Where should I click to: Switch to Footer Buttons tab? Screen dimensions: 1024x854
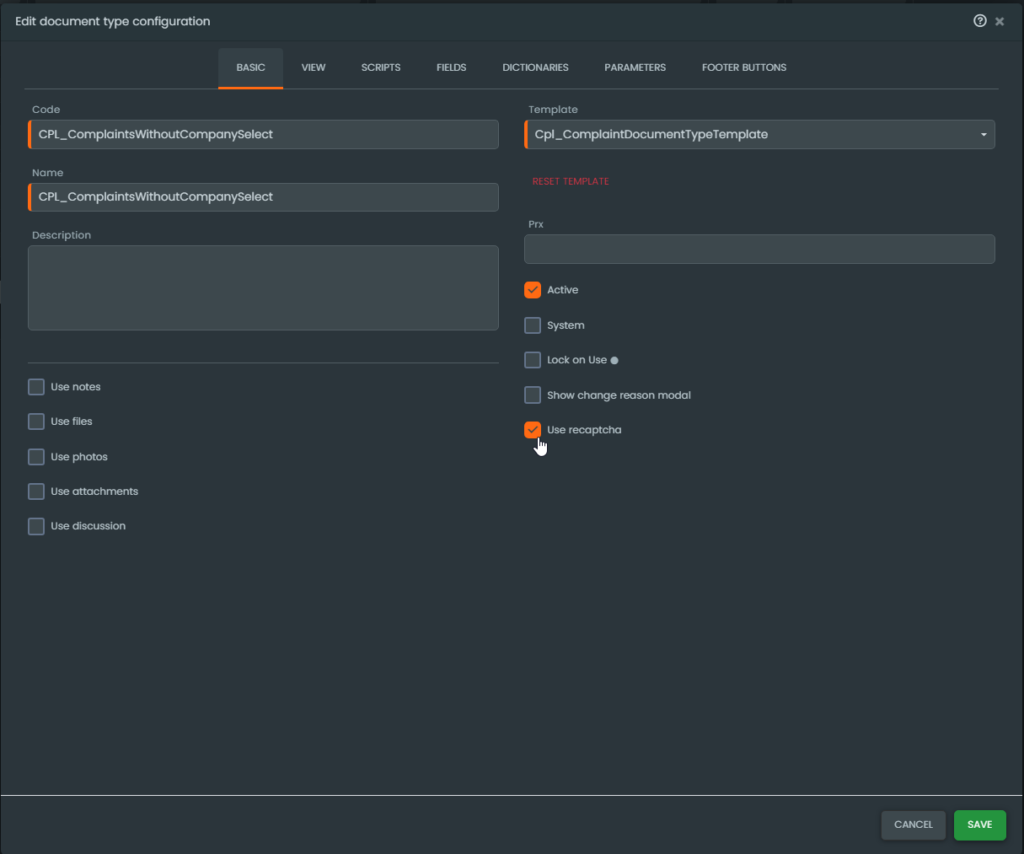pos(743,68)
